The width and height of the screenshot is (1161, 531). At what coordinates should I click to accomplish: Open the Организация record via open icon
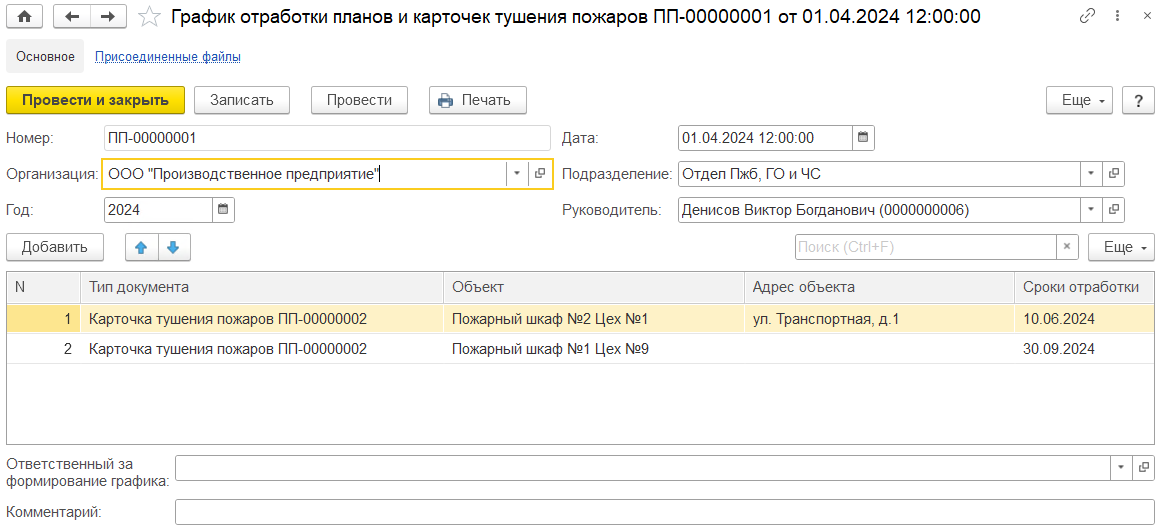click(540, 174)
